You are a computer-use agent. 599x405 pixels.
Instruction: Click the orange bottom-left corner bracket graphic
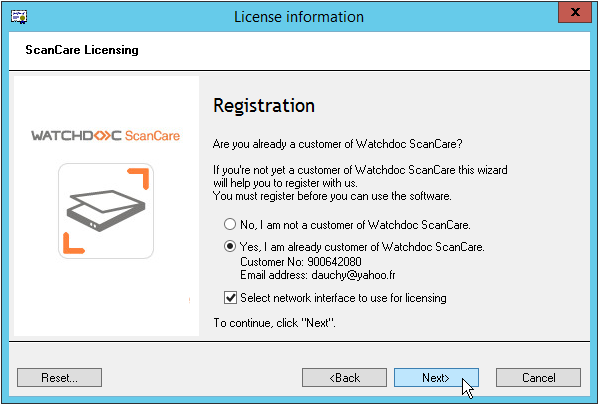coord(73,243)
